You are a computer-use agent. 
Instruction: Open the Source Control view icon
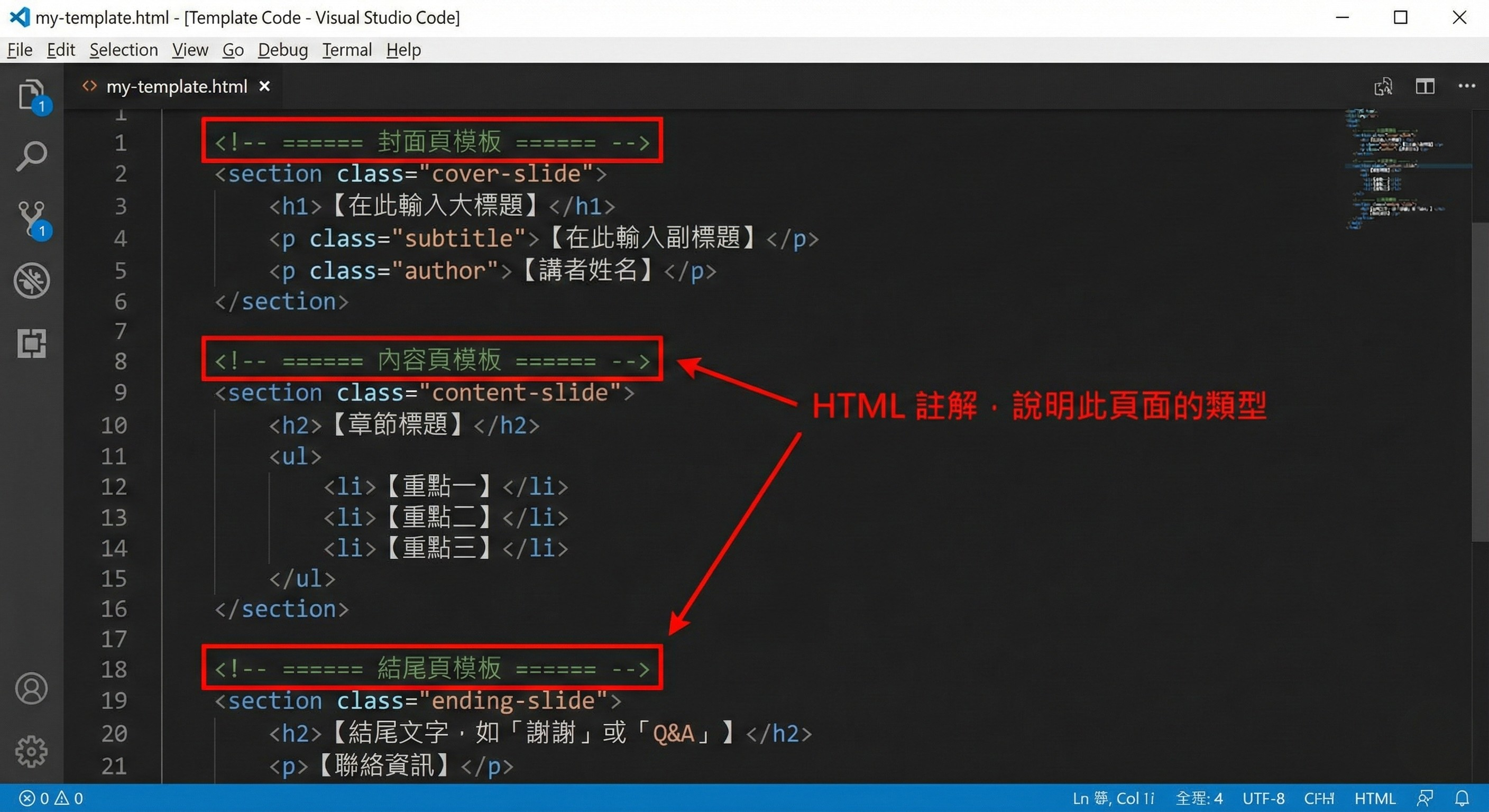coord(31,218)
